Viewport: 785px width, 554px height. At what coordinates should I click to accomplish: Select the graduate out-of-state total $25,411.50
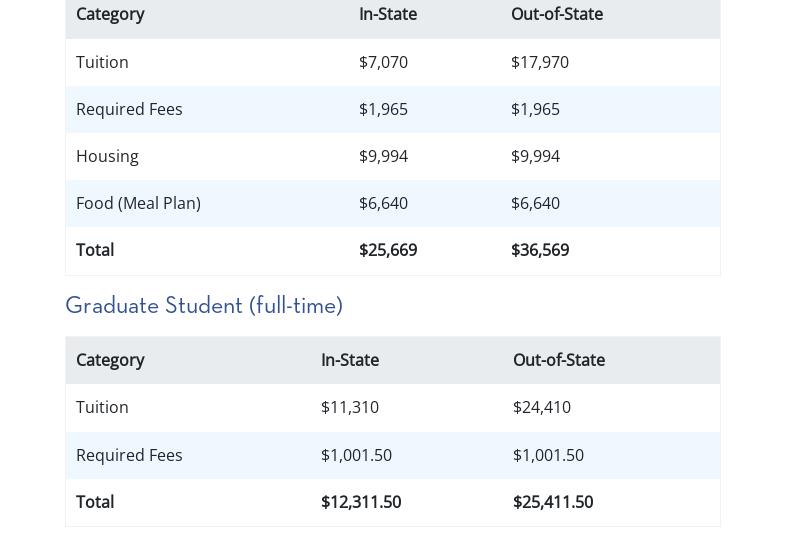(553, 502)
